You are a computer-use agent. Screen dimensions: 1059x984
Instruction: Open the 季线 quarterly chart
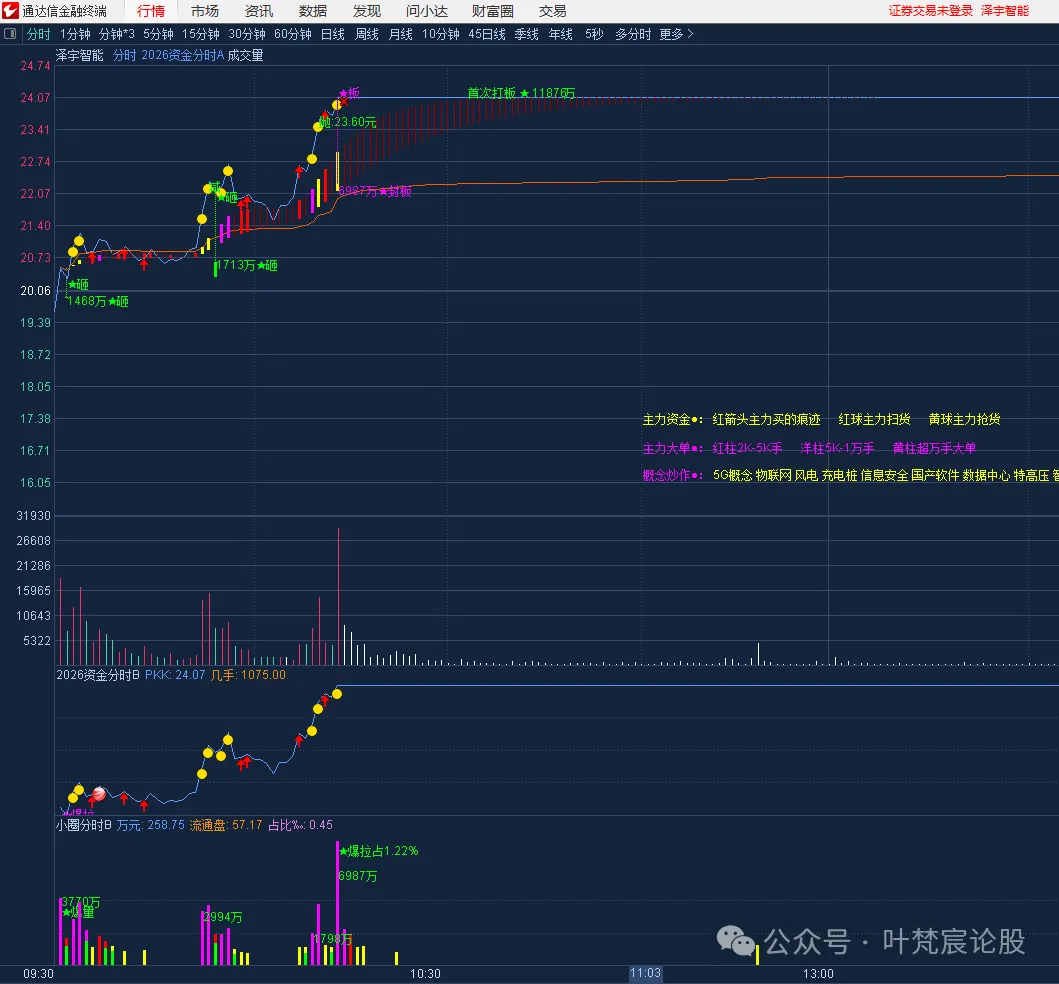[525, 33]
